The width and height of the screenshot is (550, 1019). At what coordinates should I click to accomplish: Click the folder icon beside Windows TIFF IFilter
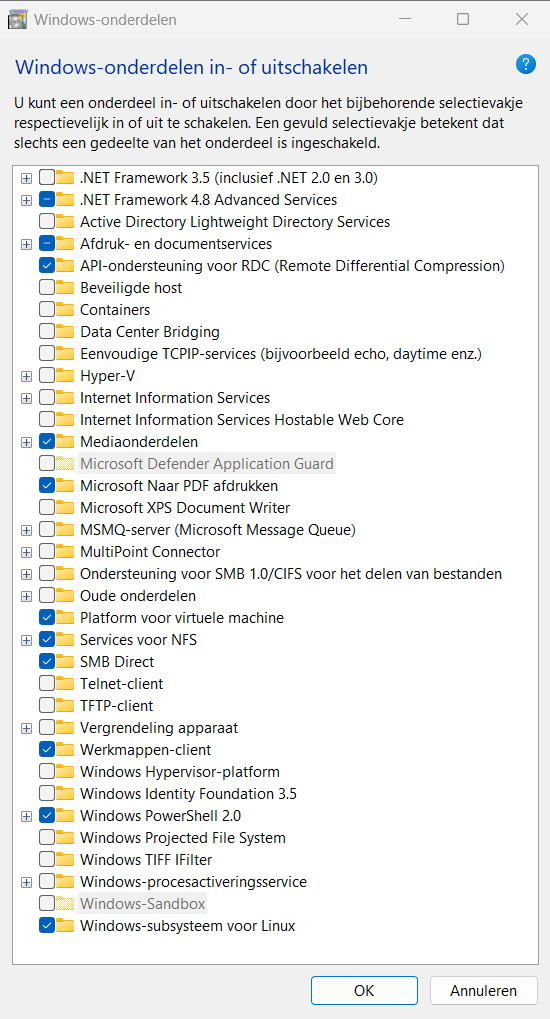(x=64, y=860)
